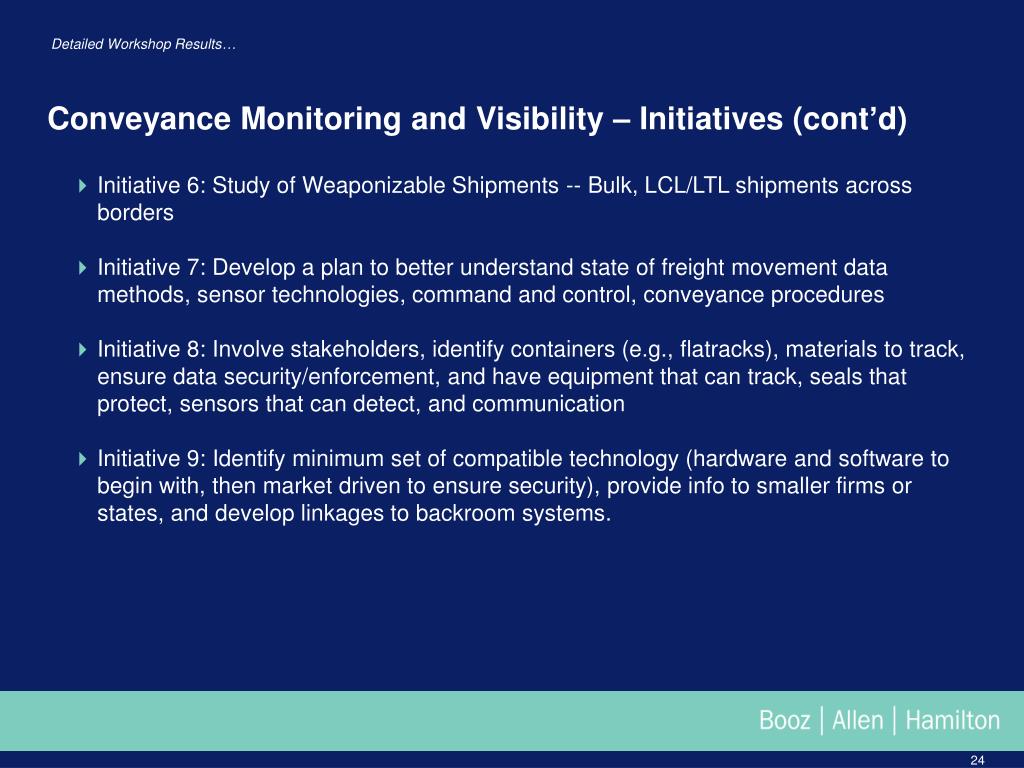Click the Booz Allen Hamilton logo
The image size is (1024, 768).
coord(879,720)
